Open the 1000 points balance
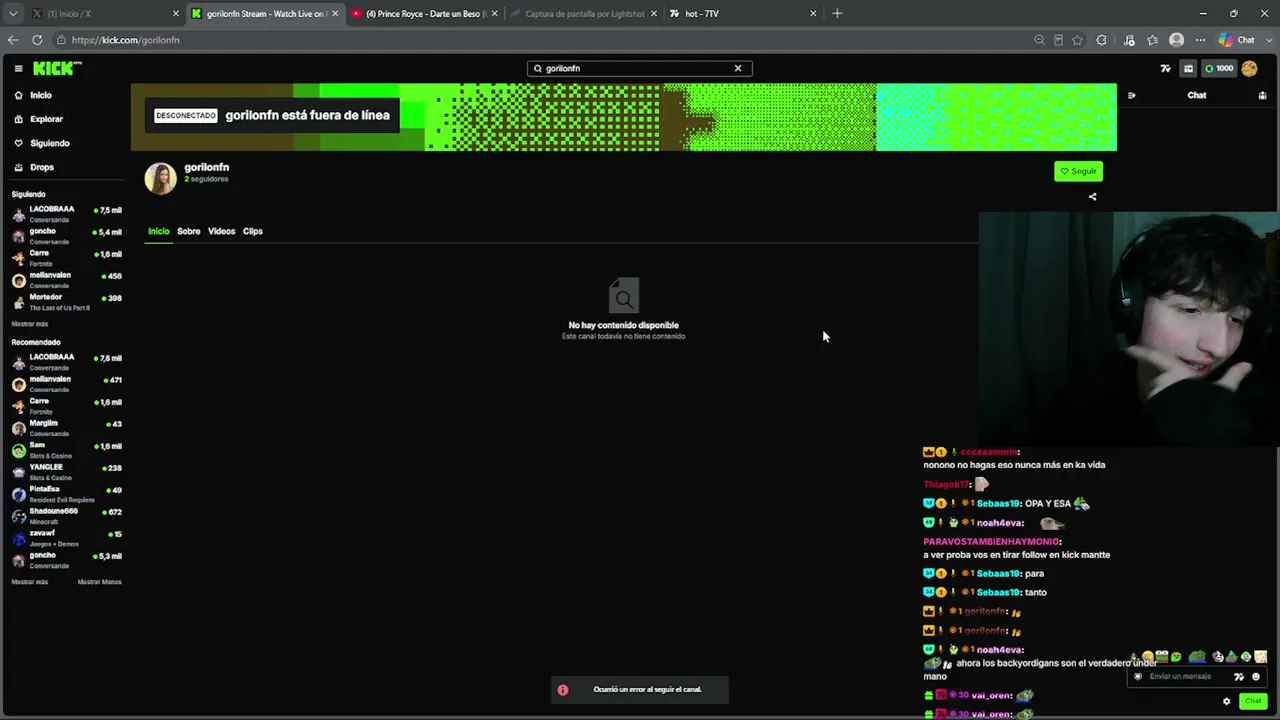The height and width of the screenshot is (720, 1280). pyautogui.click(x=1219, y=68)
